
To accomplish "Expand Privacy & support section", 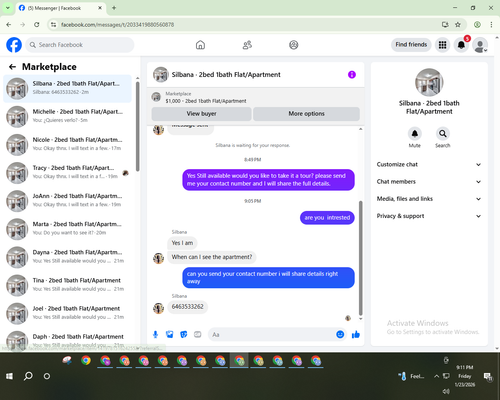I will tap(429, 216).
